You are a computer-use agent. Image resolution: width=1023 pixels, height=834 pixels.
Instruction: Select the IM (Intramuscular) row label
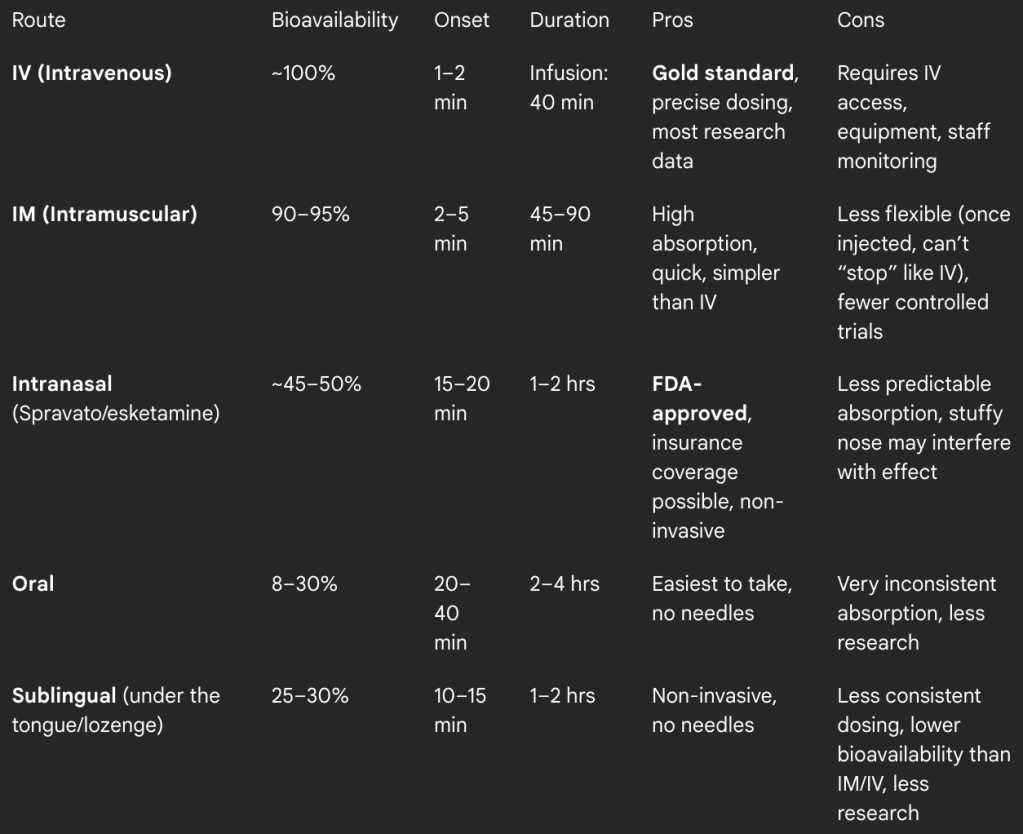(x=104, y=214)
